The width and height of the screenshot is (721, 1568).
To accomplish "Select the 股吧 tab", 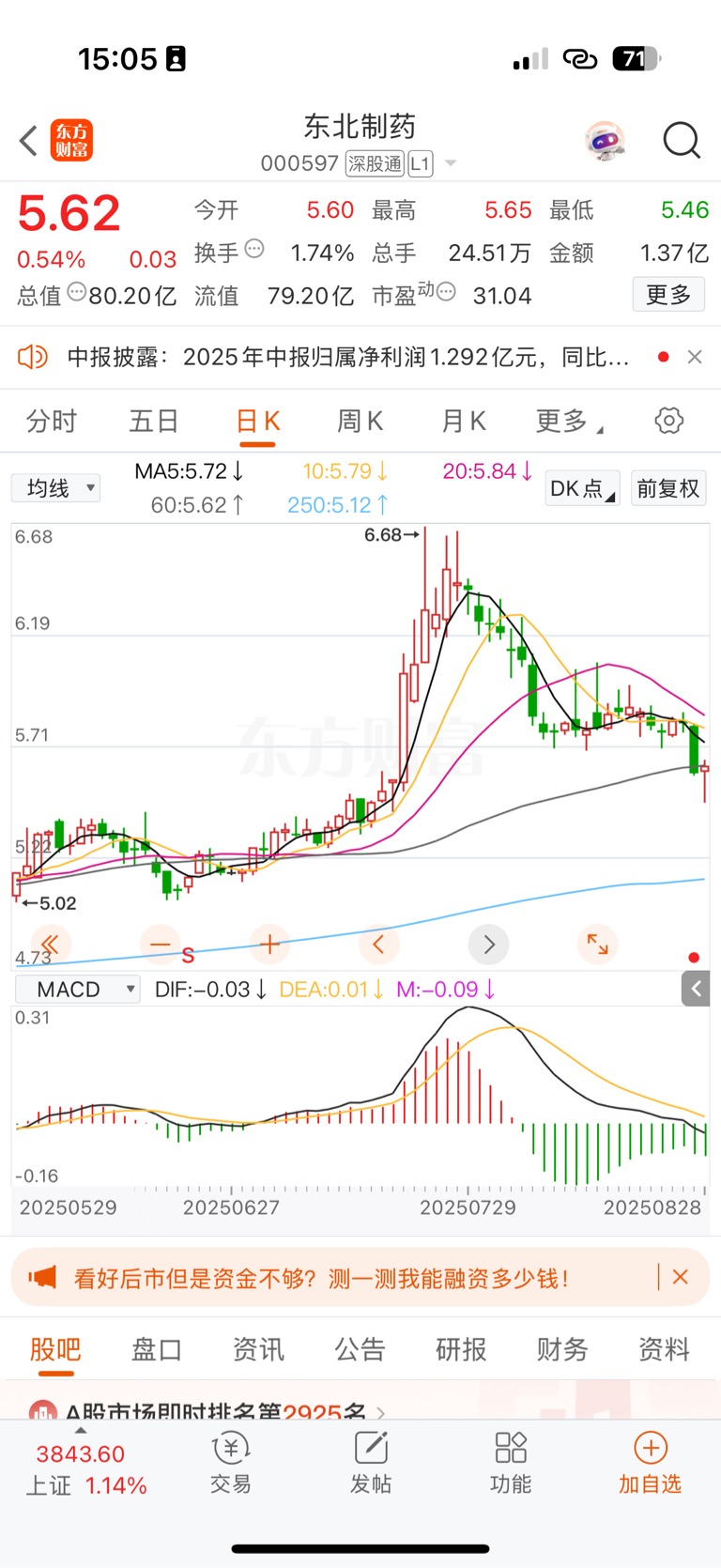I will [x=55, y=1349].
